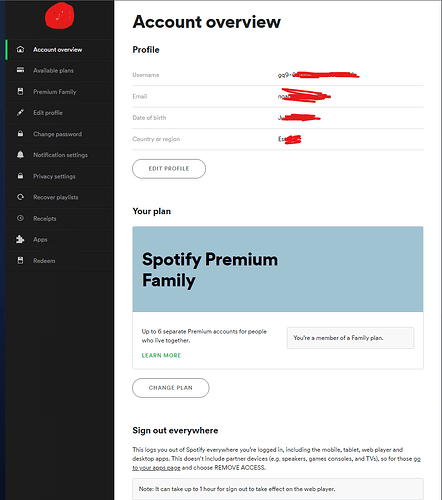Follow the LEARN MORE link
Screen dimensions: 442x500
[x=161, y=355]
